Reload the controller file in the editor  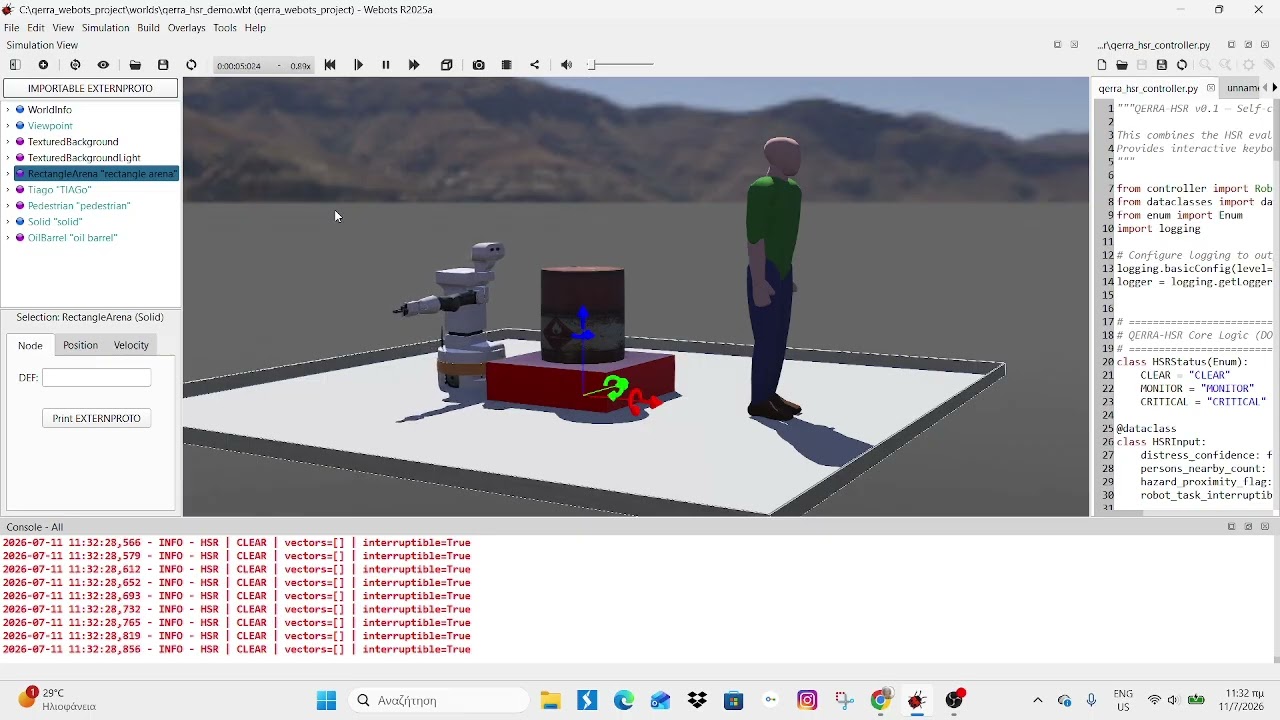tap(1182, 65)
